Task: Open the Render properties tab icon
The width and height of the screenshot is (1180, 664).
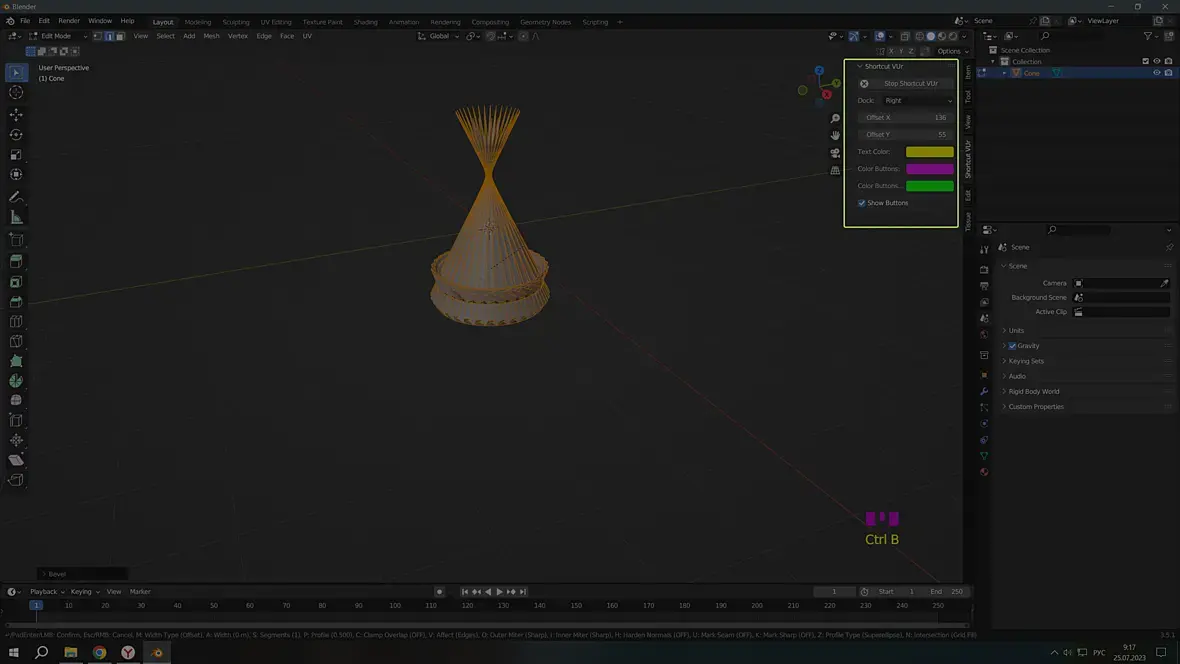Action: pyautogui.click(x=984, y=270)
